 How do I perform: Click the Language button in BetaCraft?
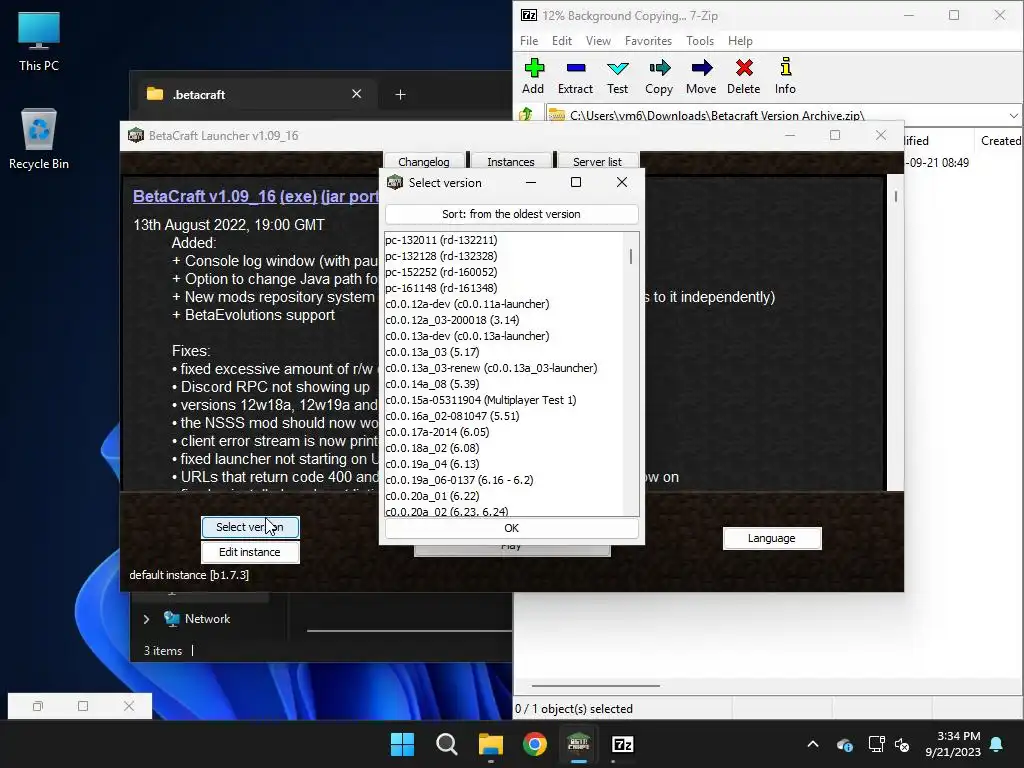coord(771,538)
